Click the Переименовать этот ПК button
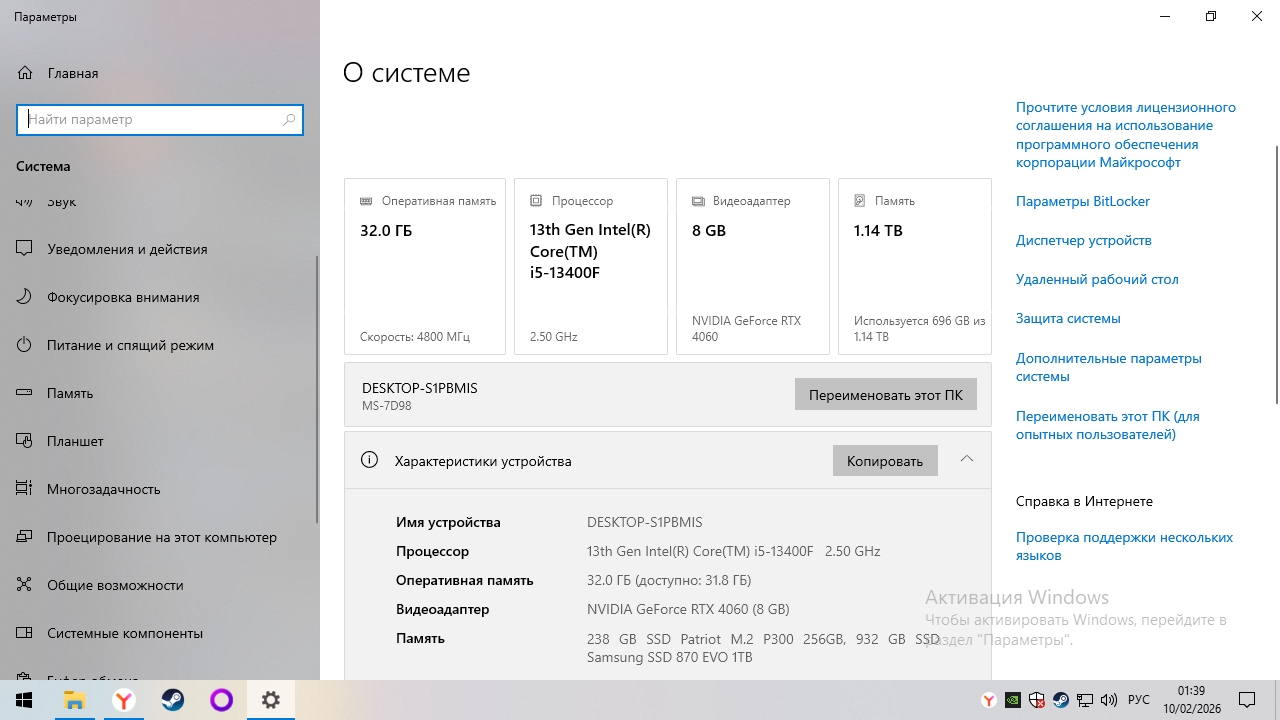Viewport: 1280px width, 720px height. click(x=886, y=394)
